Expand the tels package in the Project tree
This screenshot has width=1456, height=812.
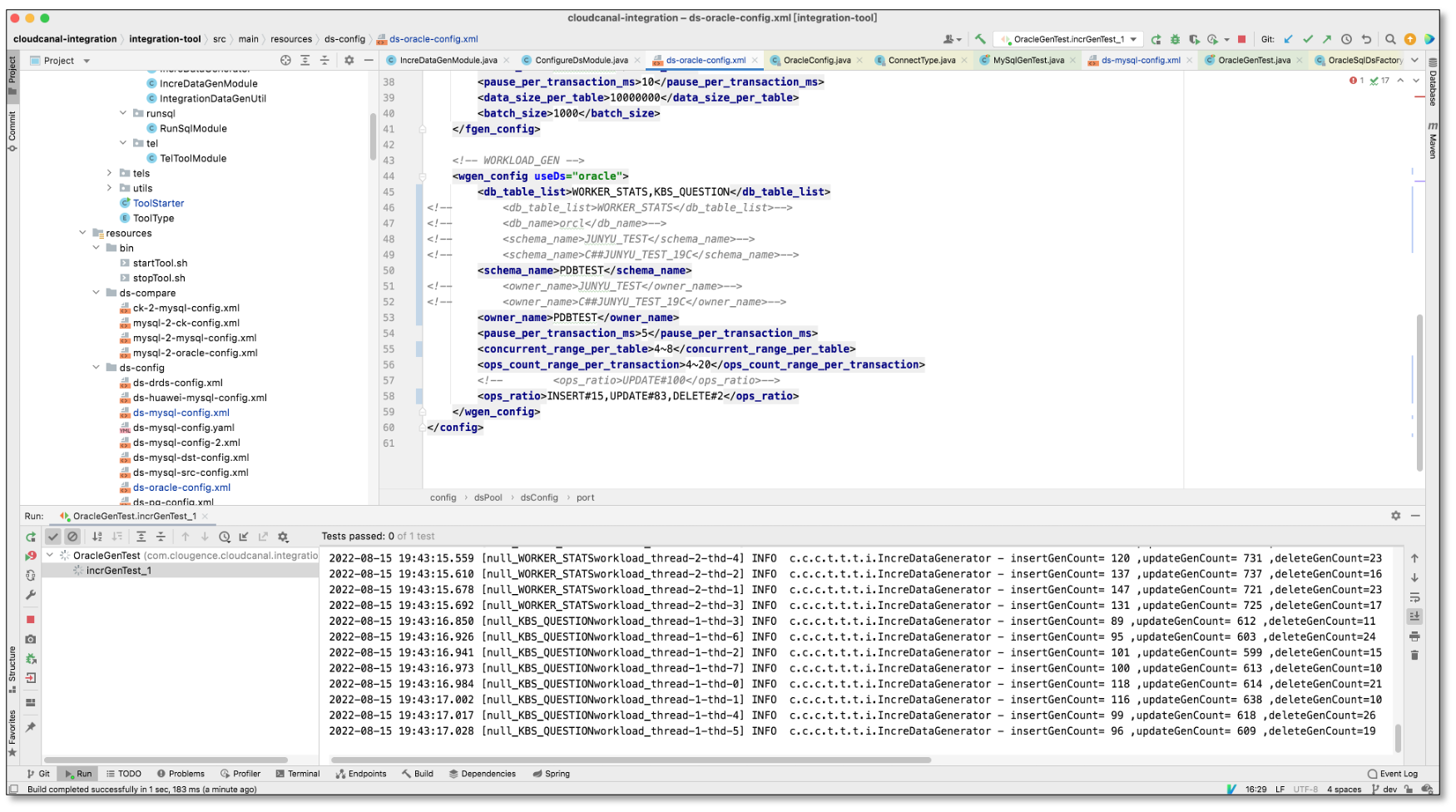pos(109,173)
